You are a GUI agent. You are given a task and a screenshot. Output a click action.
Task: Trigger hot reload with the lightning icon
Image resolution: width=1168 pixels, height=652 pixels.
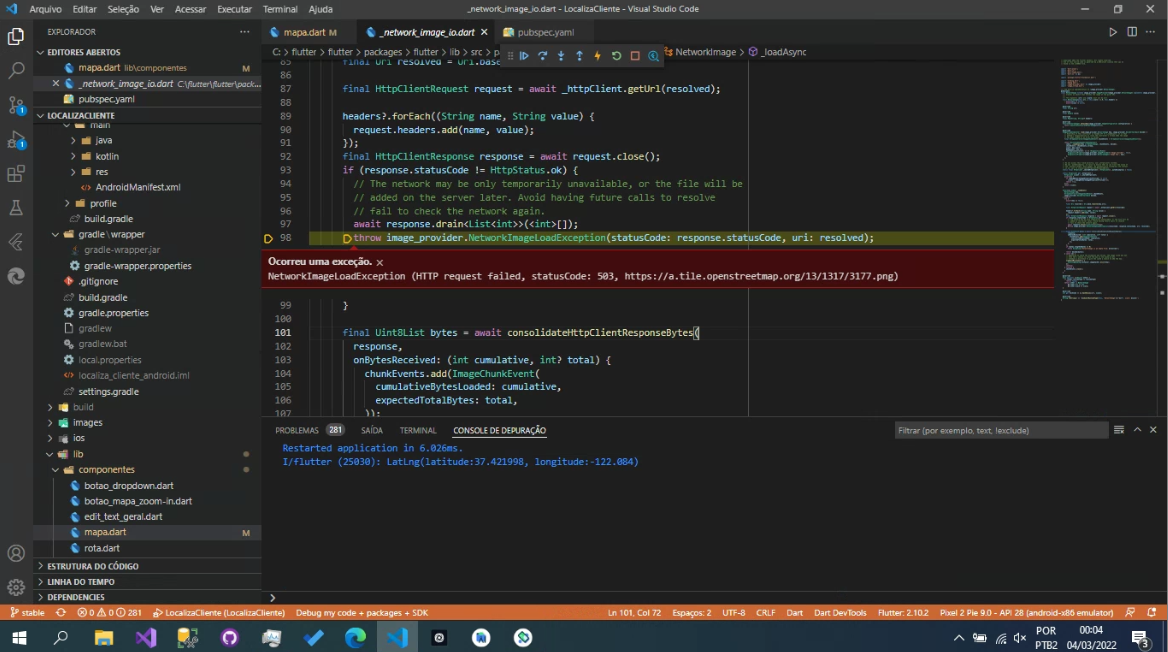tap(596, 55)
